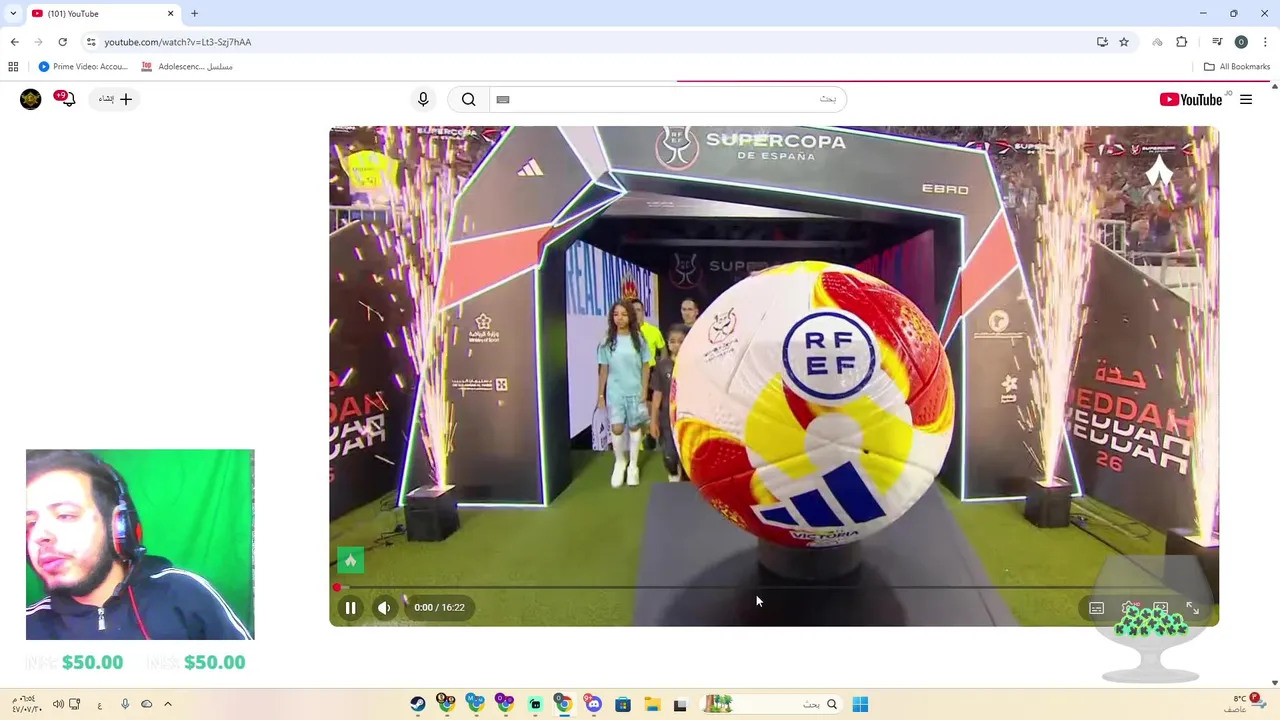1280x720 pixels.
Task: Click the YouTube search magnifier button
Action: 468,99
